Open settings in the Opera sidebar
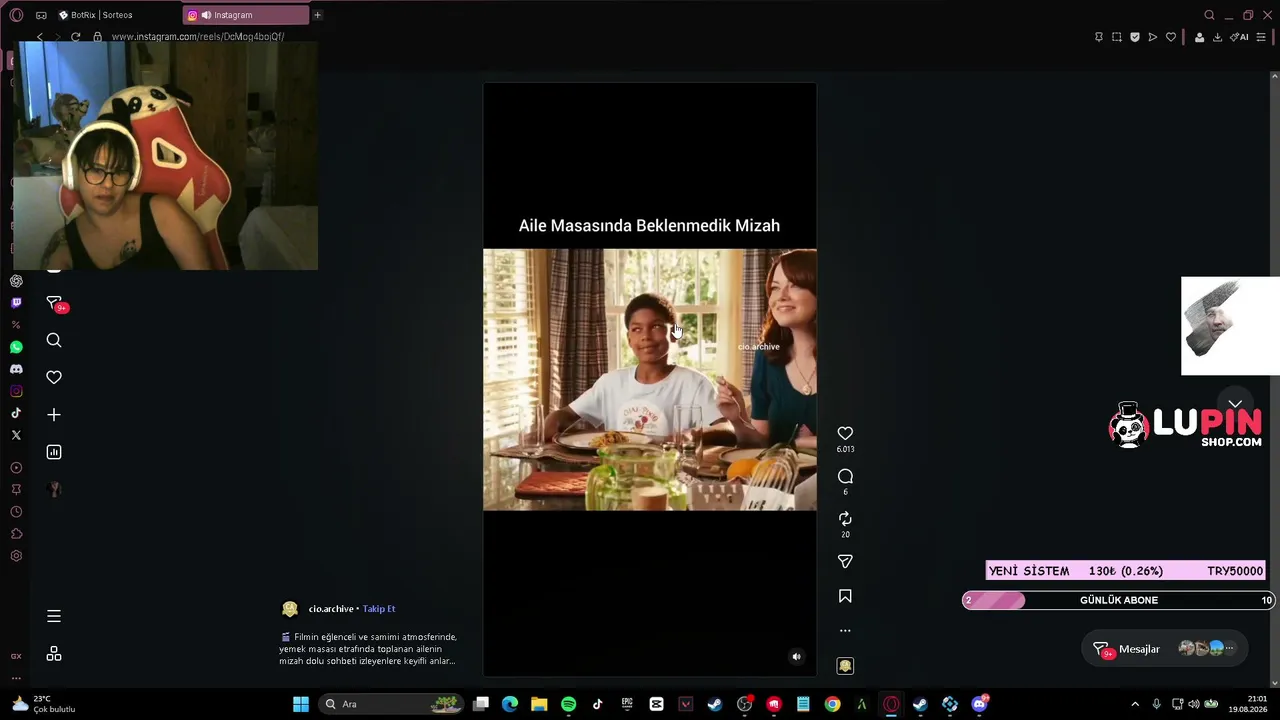 pyautogui.click(x=16, y=556)
